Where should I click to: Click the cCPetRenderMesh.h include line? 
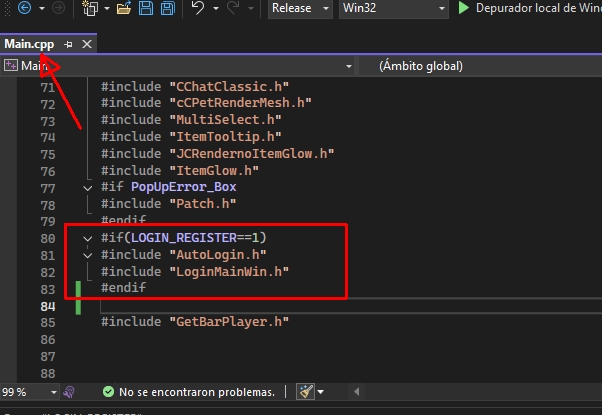[x=206, y=103]
